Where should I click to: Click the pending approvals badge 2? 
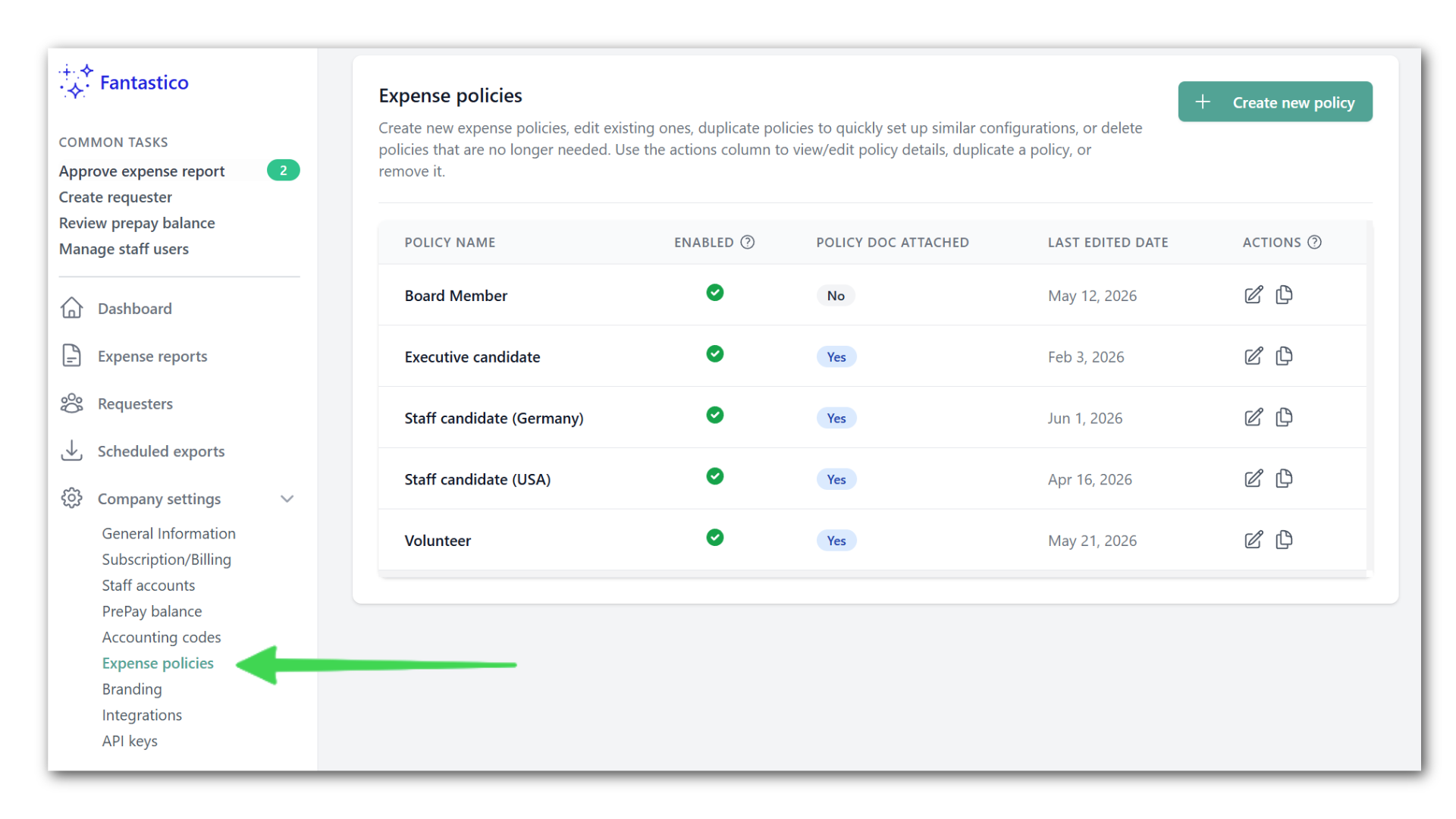pyautogui.click(x=283, y=171)
